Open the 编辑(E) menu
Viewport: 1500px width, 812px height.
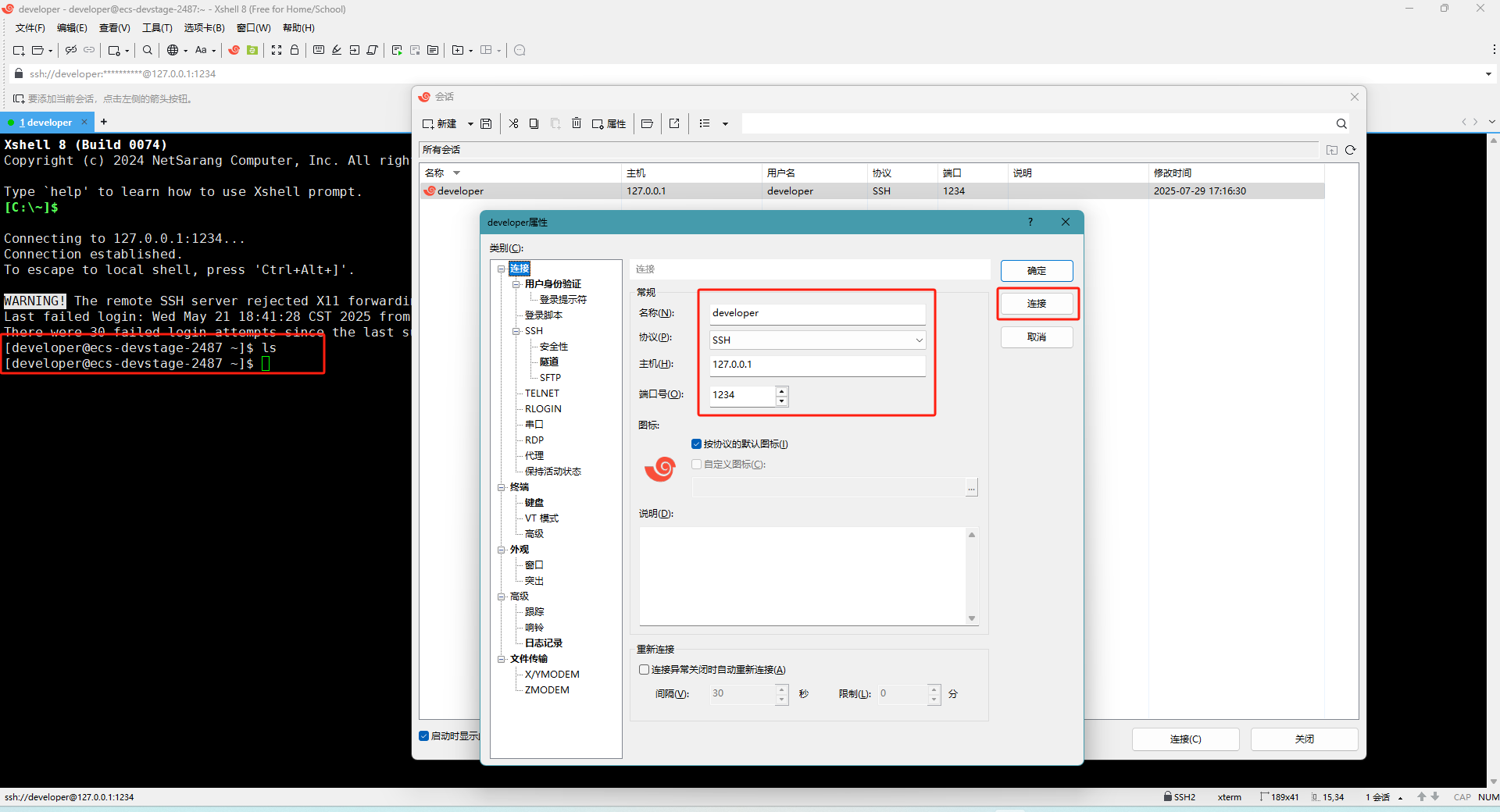pos(72,28)
